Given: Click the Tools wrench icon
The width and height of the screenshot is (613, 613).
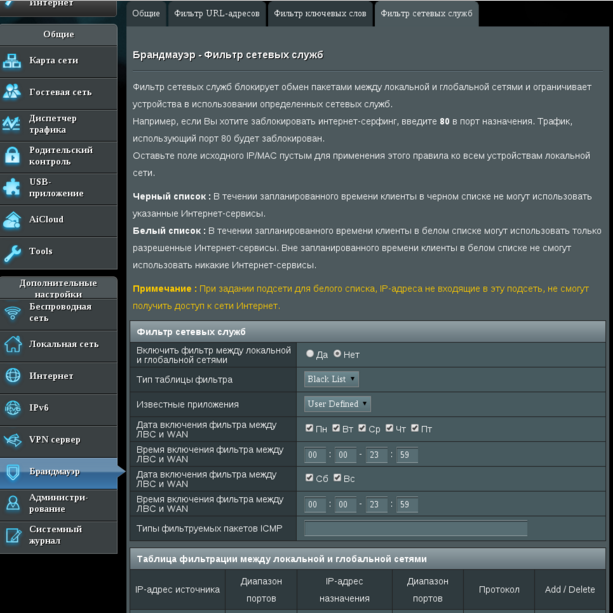Looking at the screenshot, I should (x=13, y=251).
